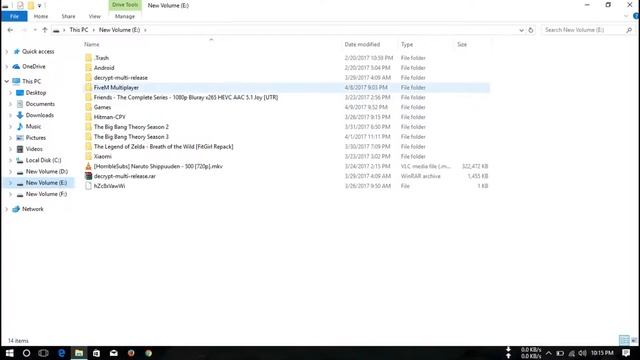This screenshot has width=640, height=360.
Task: Click the taskbar clock showing 10:15 PM
Action: [602, 353]
